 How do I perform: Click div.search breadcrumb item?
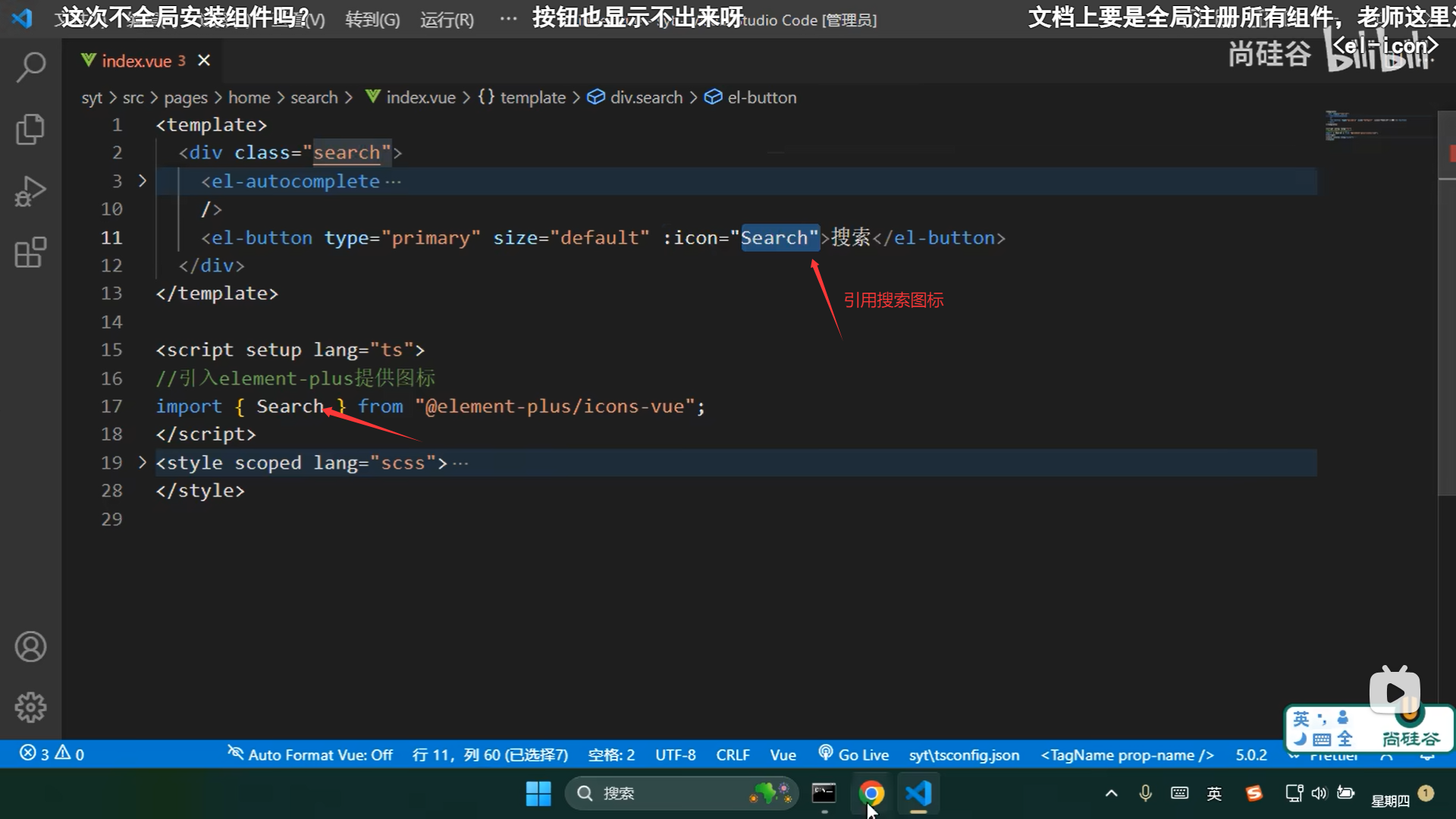point(645,98)
